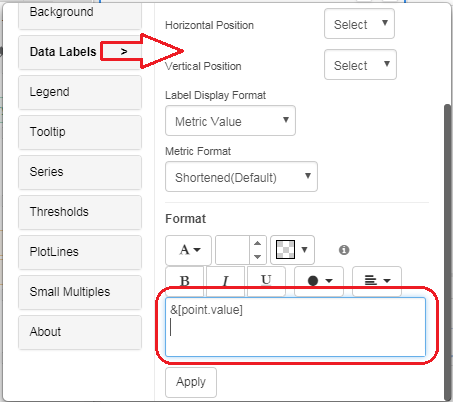Open the Horizontal Position Select dropdown
The height and width of the screenshot is (402, 453).
359,24
